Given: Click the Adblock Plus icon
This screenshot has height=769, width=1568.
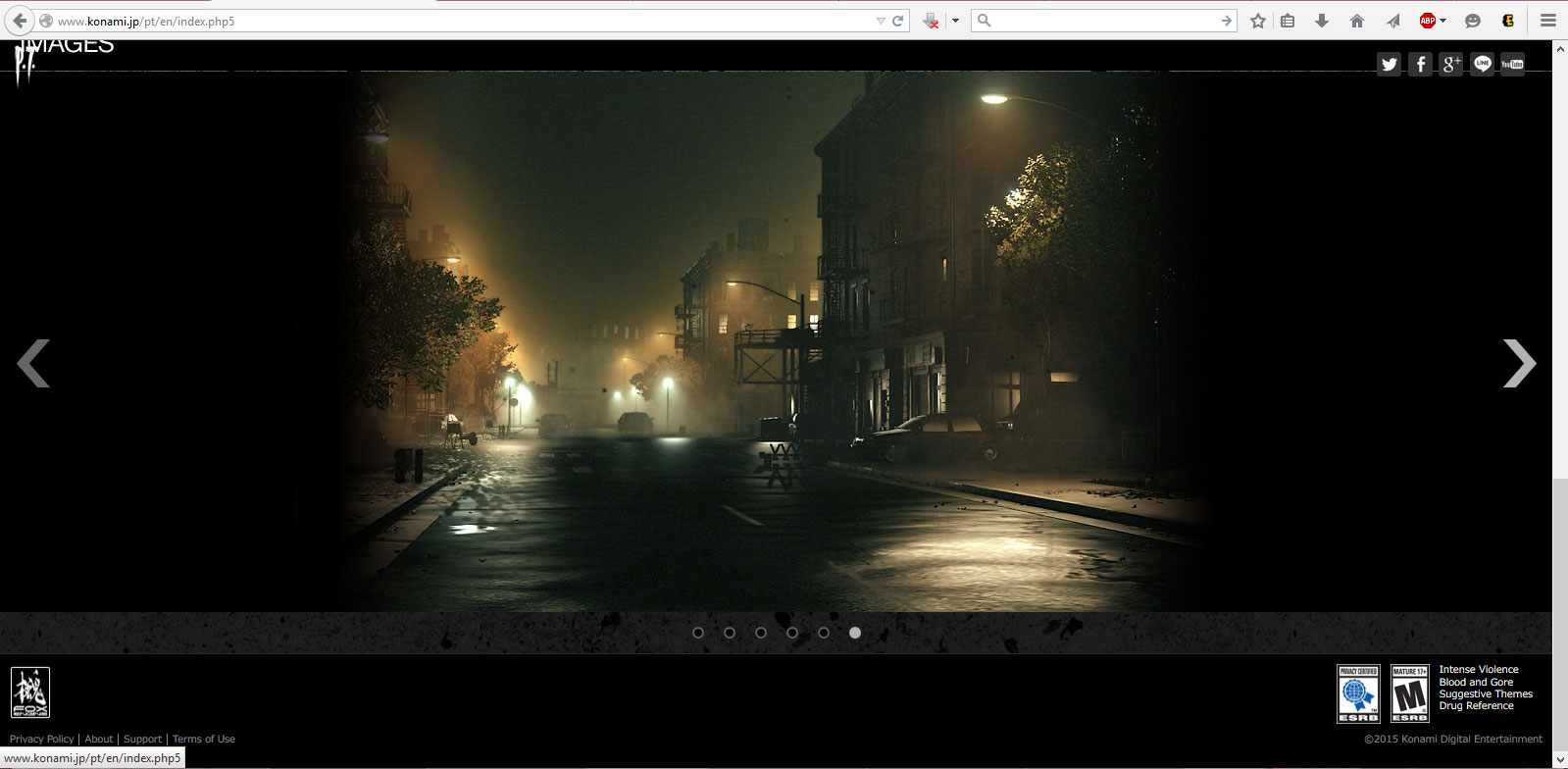Looking at the screenshot, I should pyautogui.click(x=1428, y=21).
